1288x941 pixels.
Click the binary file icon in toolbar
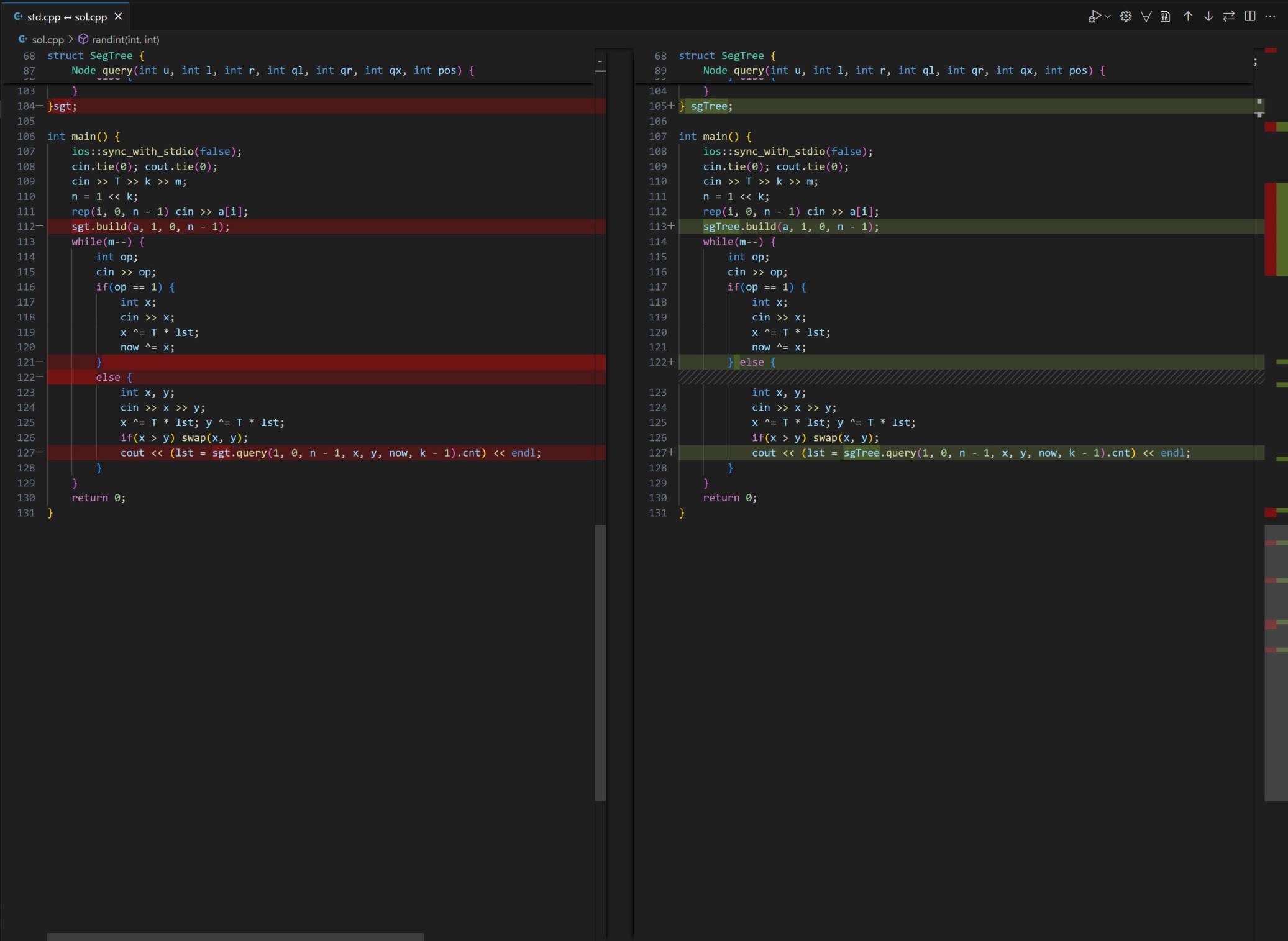1166,17
